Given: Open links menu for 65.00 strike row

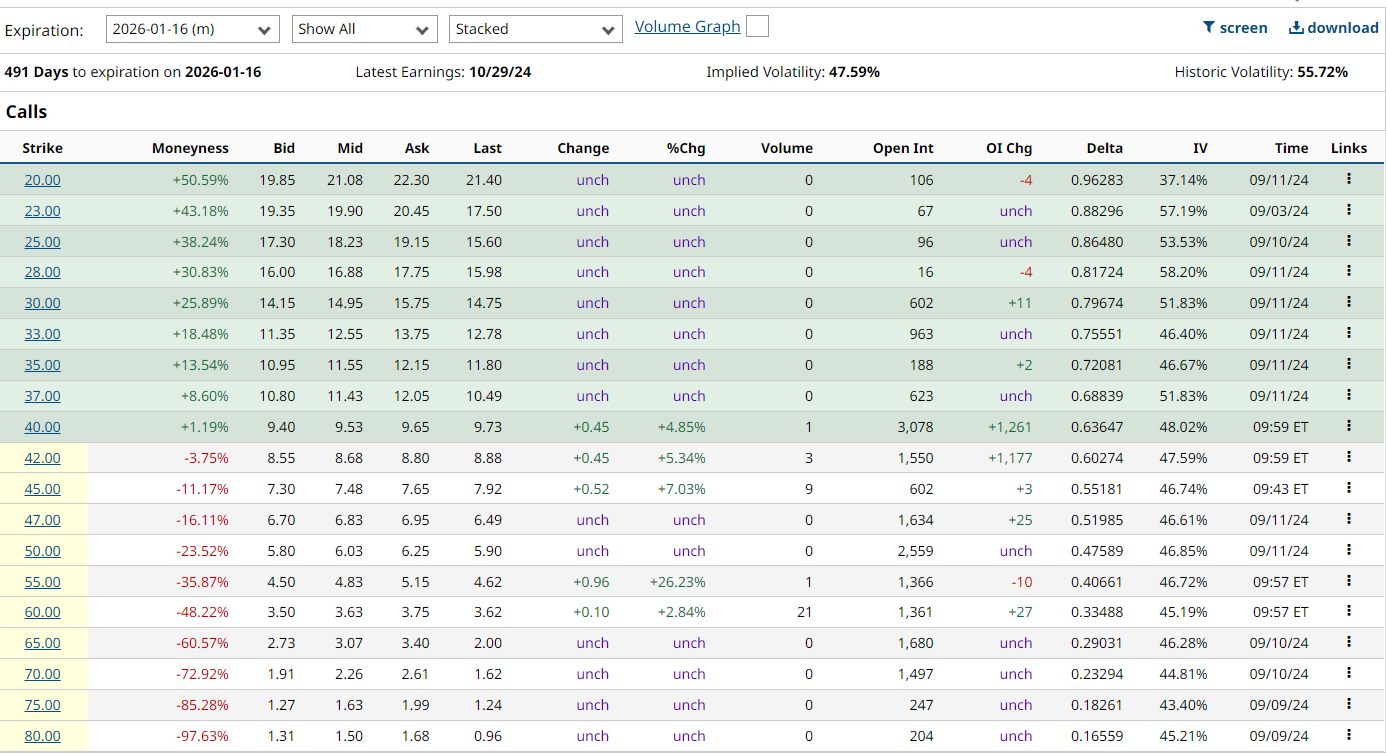Looking at the screenshot, I should [x=1348, y=642].
